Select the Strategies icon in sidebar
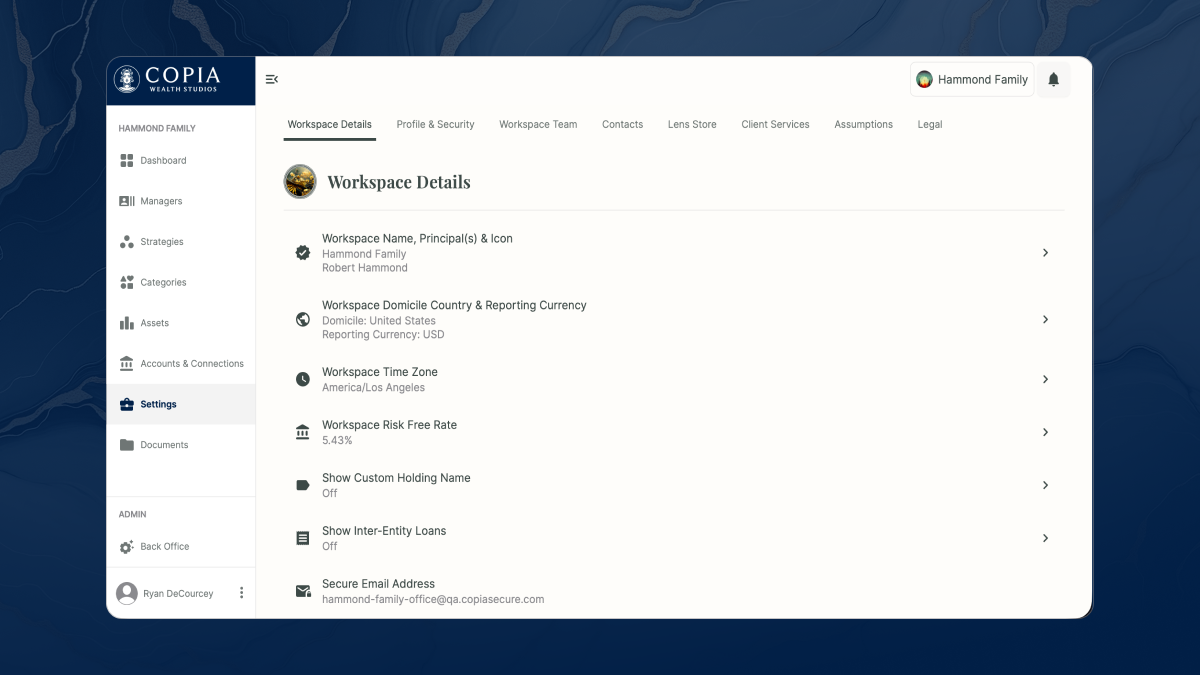1200x675 pixels. (x=127, y=242)
